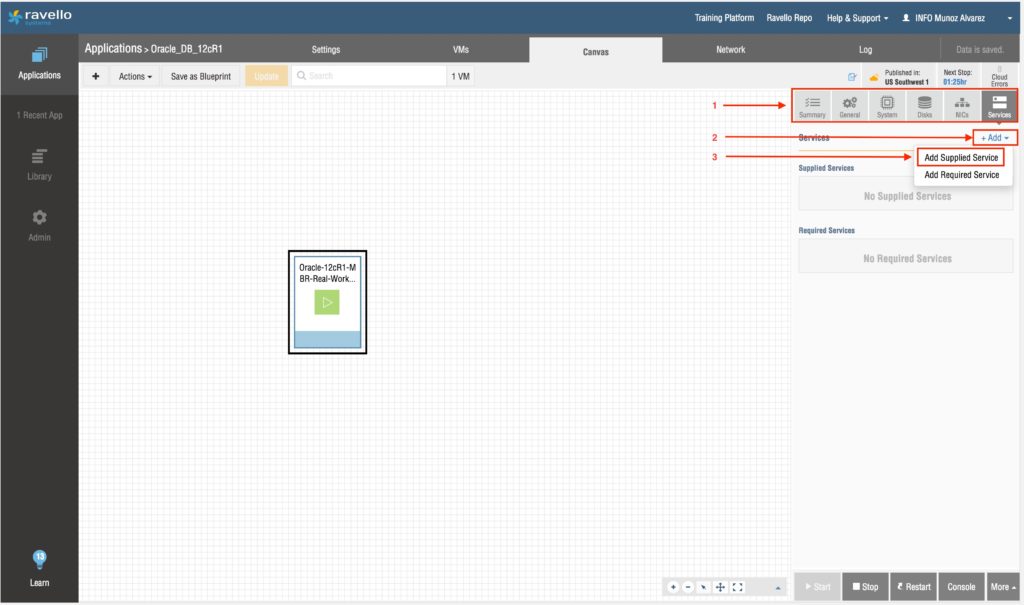Open the General settings gears icon
Image resolution: width=1024 pixels, height=605 pixels.
click(x=849, y=106)
